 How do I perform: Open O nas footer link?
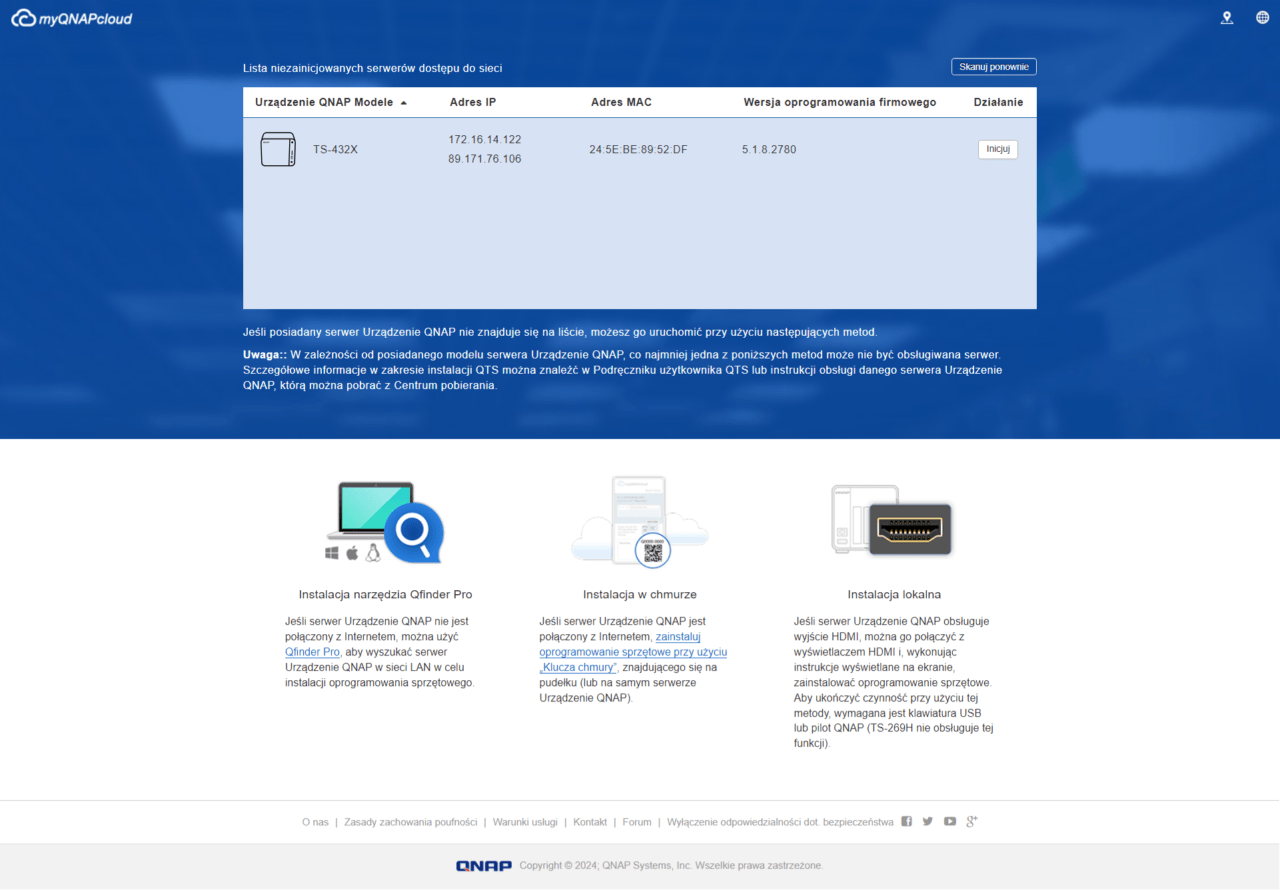coord(315,822)
